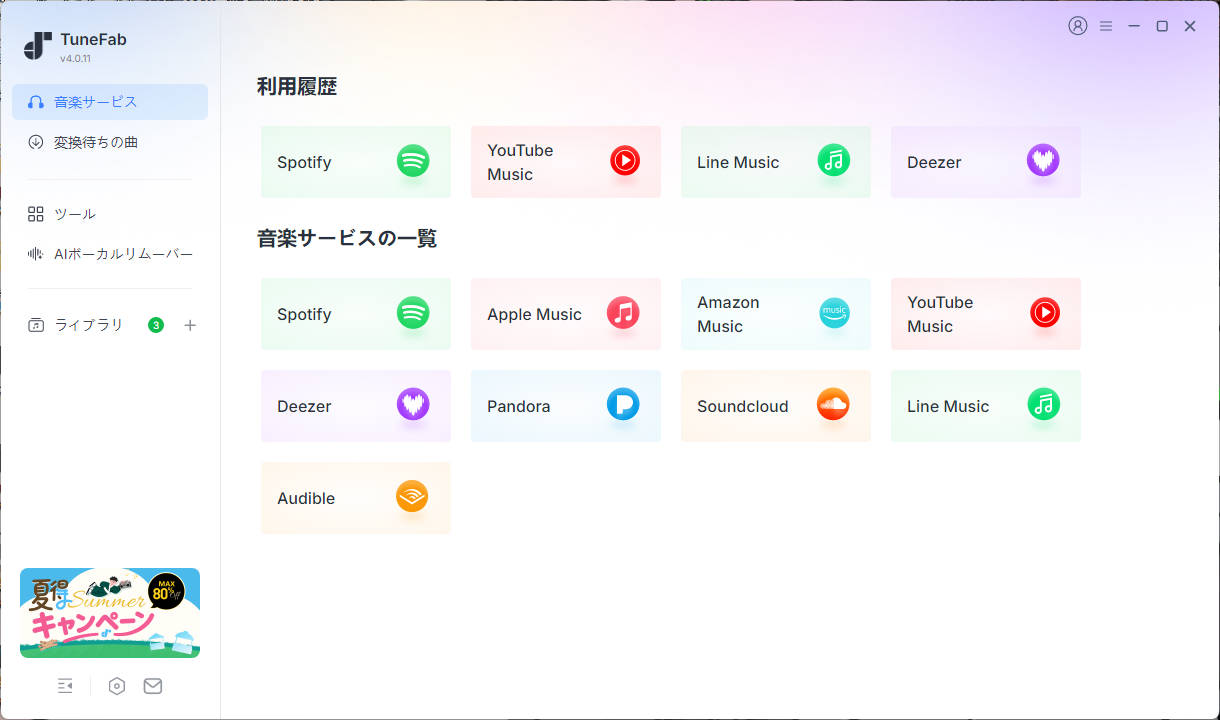
Task: Click Spotify logo icon in 音楽サービスの一覧
Action: click(413, 313)
